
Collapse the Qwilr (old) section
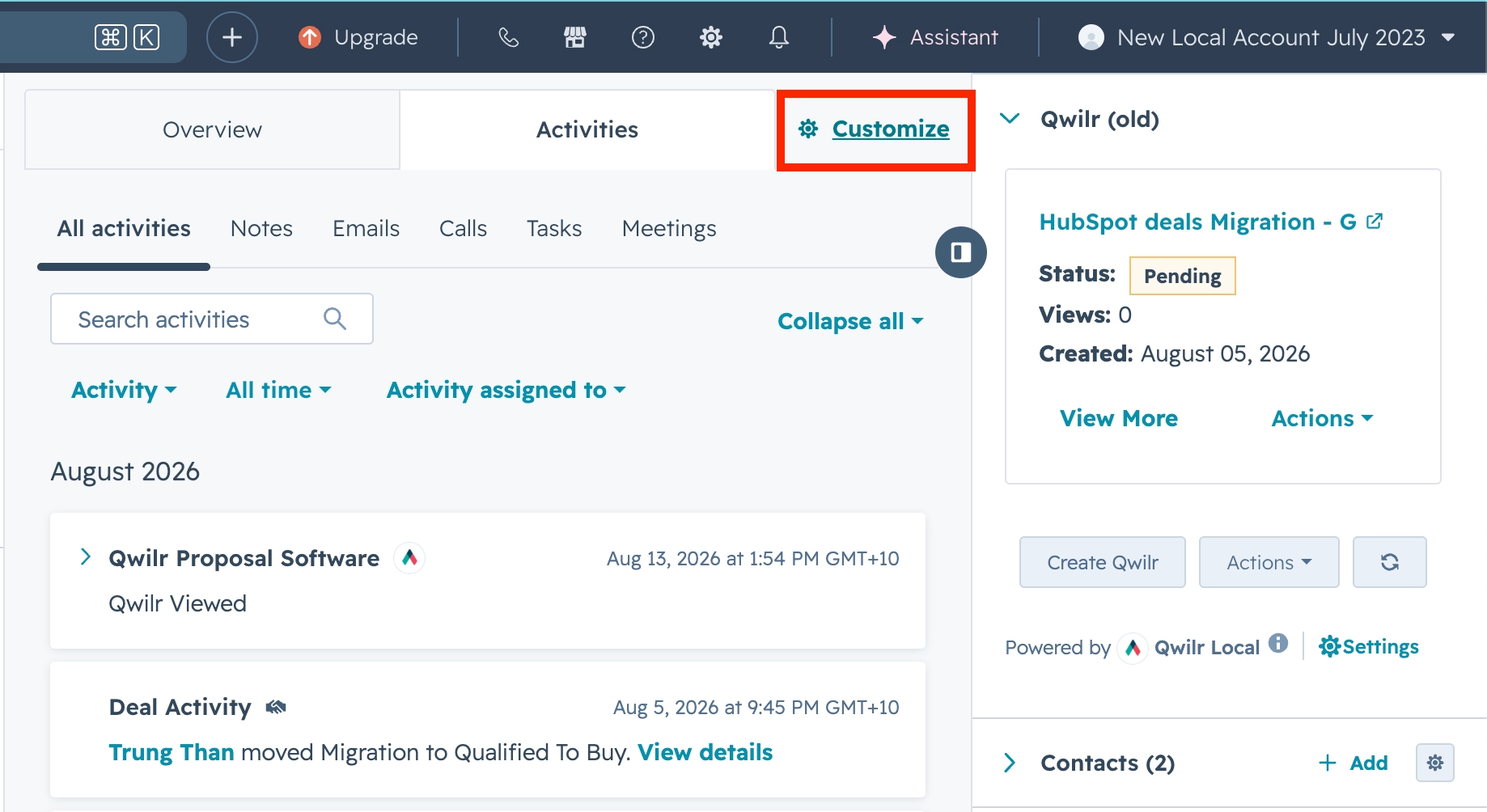[1010, 119]
